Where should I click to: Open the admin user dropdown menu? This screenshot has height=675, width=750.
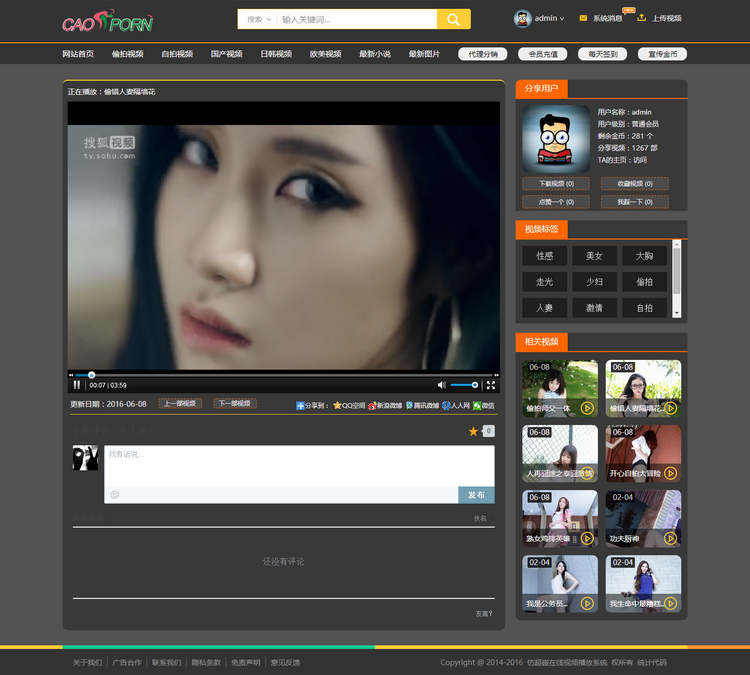[539, 18]
